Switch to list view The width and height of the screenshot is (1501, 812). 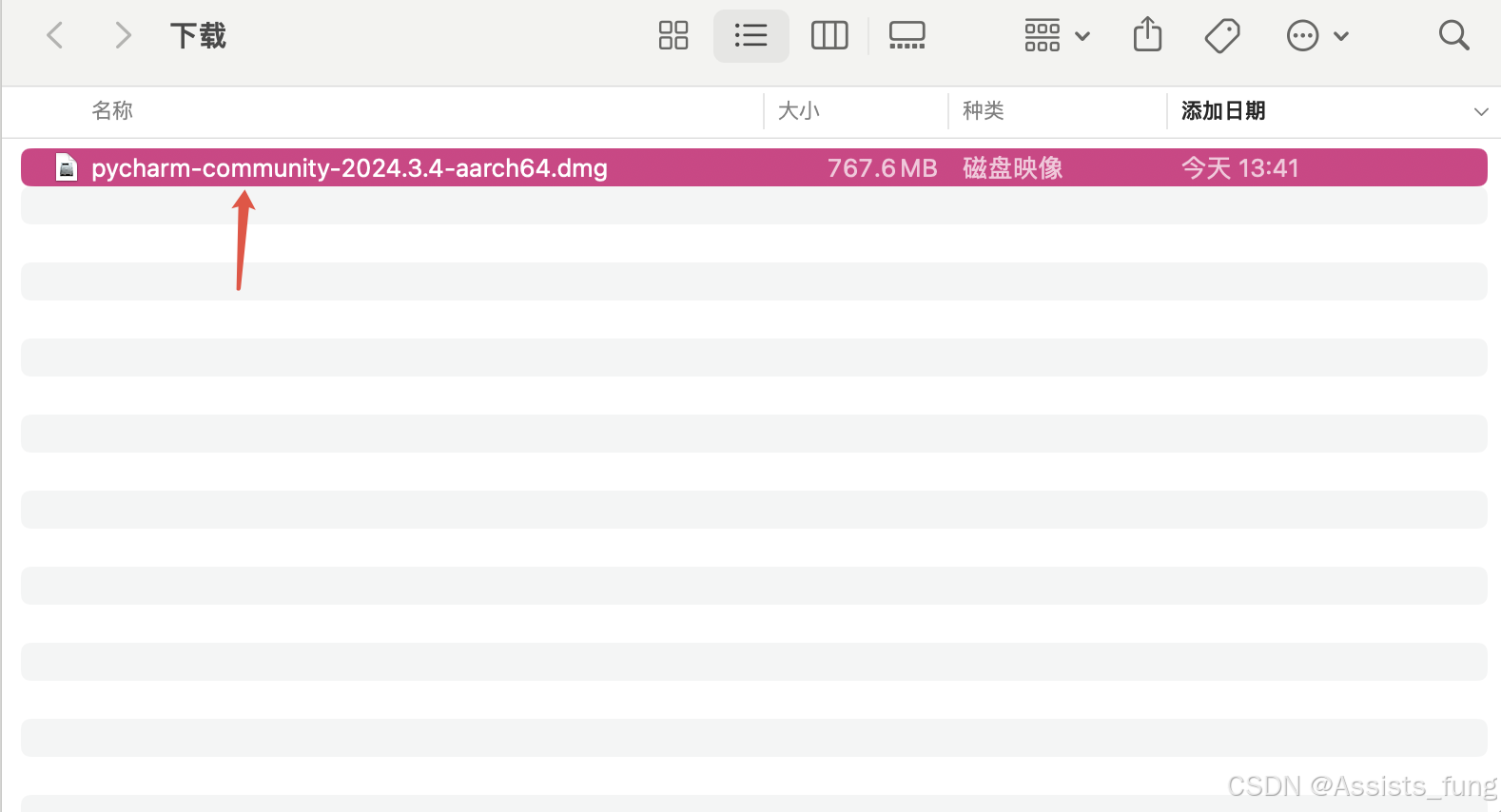[x=750, y=36]
